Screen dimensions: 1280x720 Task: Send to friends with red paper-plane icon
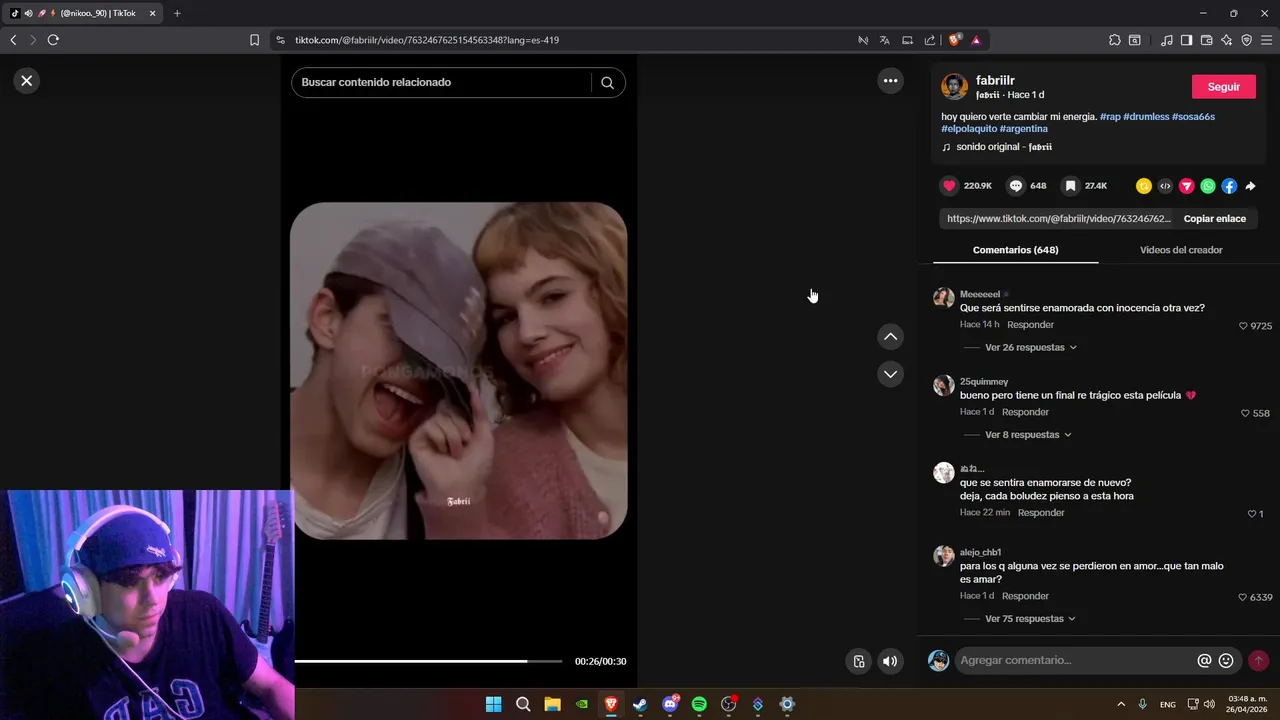(1187, 186)
